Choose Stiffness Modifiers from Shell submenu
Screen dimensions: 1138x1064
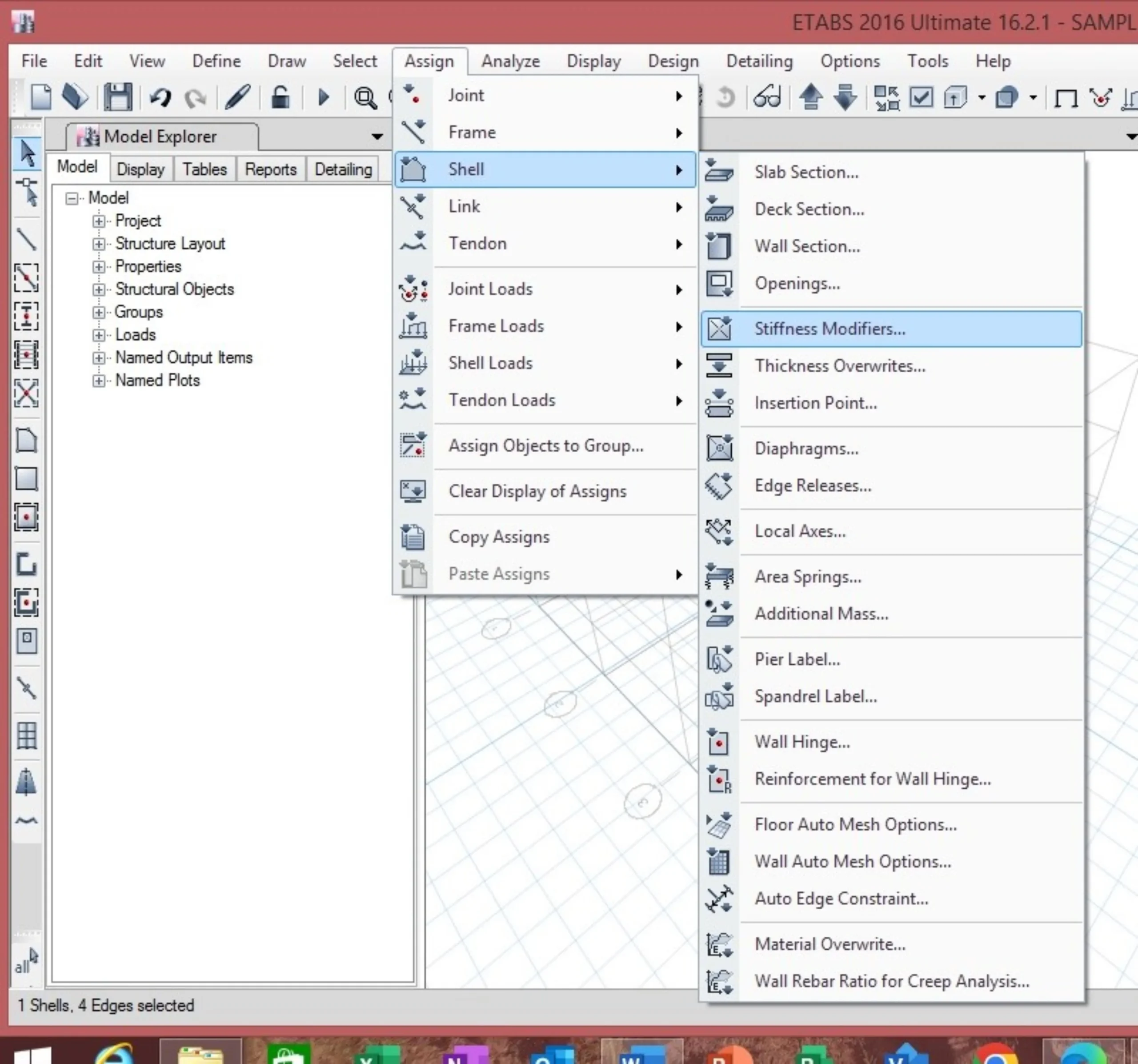(829, 329)
